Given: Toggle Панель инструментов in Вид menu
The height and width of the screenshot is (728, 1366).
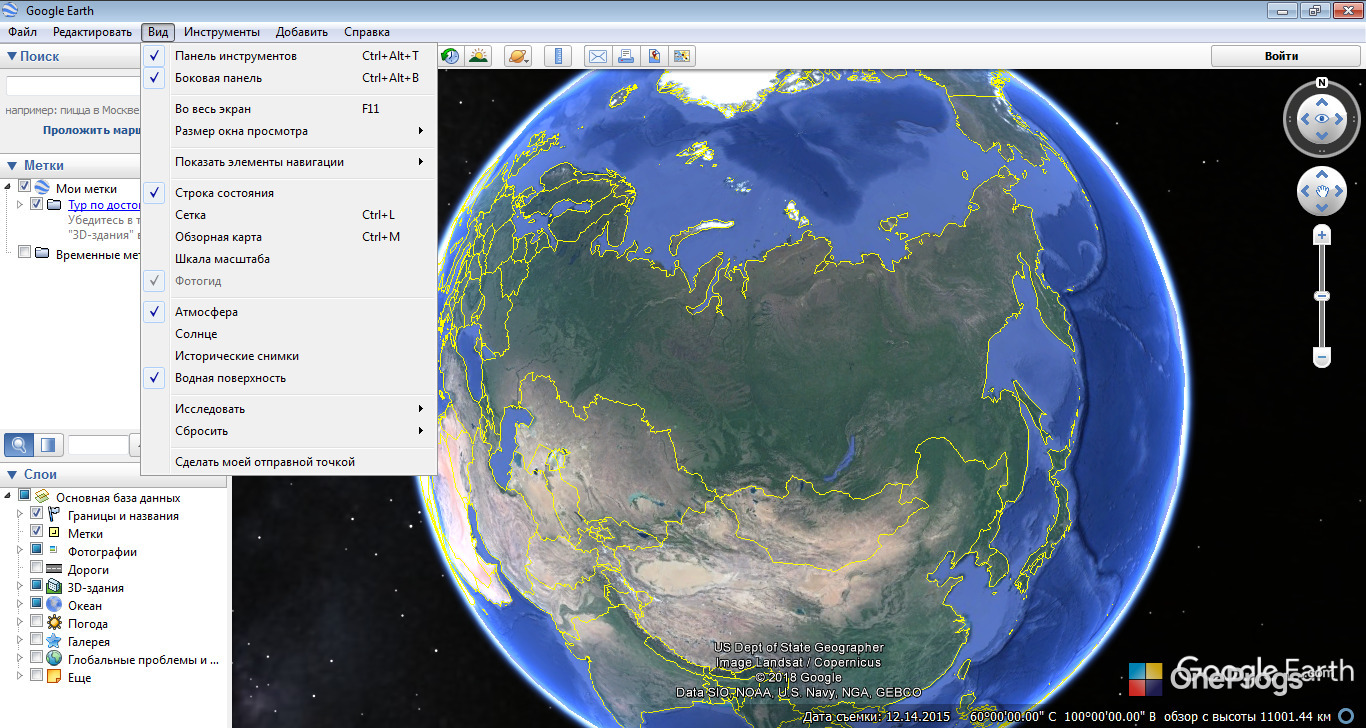Looking at the screenshot, I should click(x=289, y=56).
